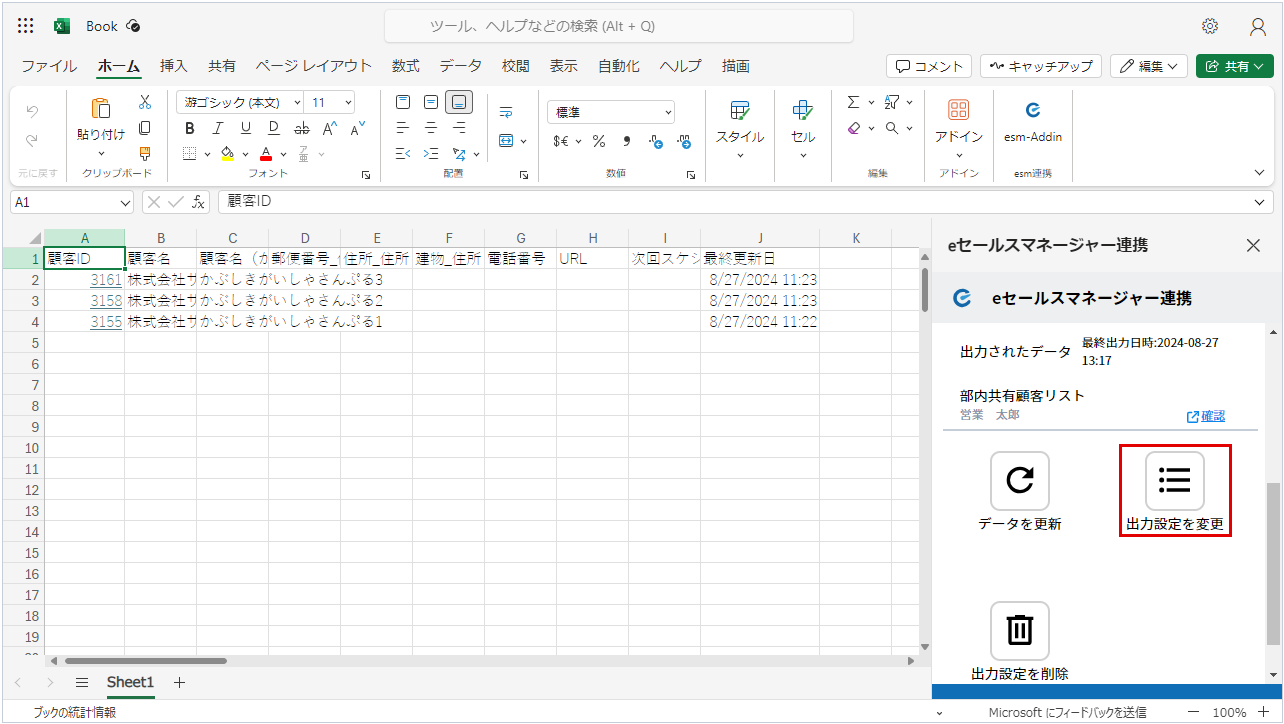Decrease the indent
Screen dimensions: 1284x724
403,154
